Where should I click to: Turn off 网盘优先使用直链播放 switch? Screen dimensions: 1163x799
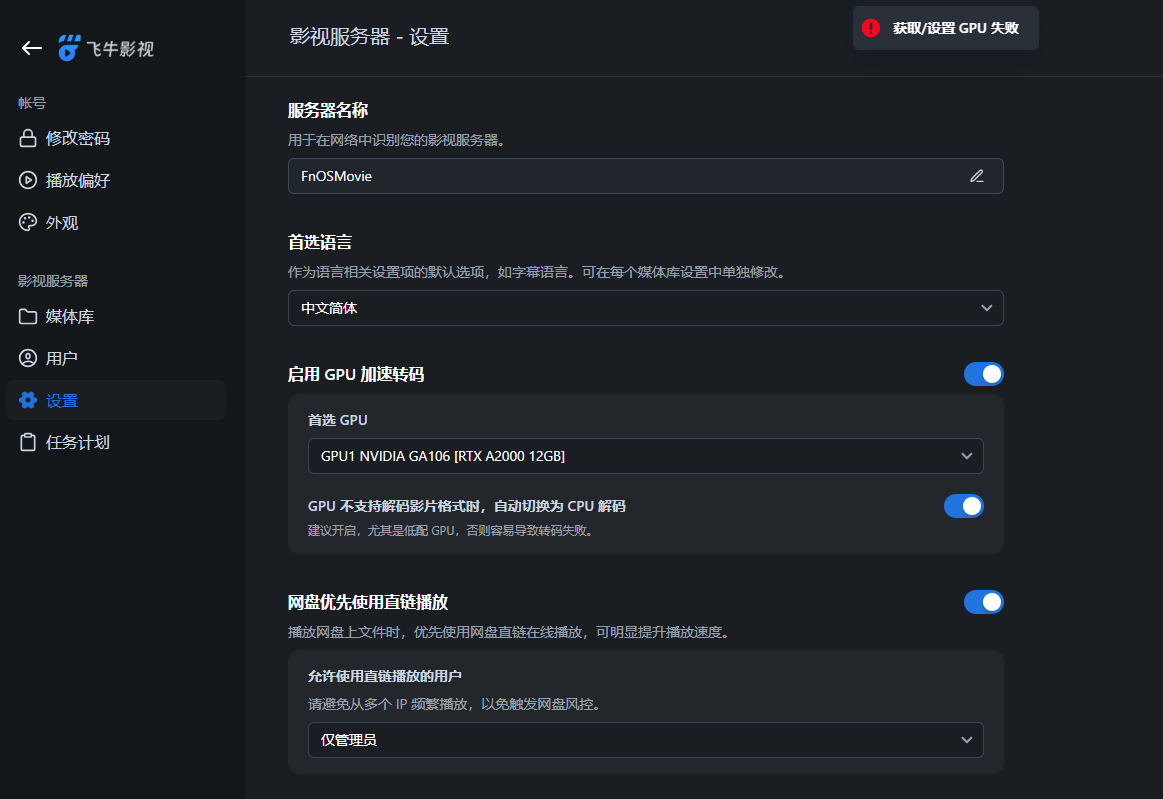click(983, 602)
